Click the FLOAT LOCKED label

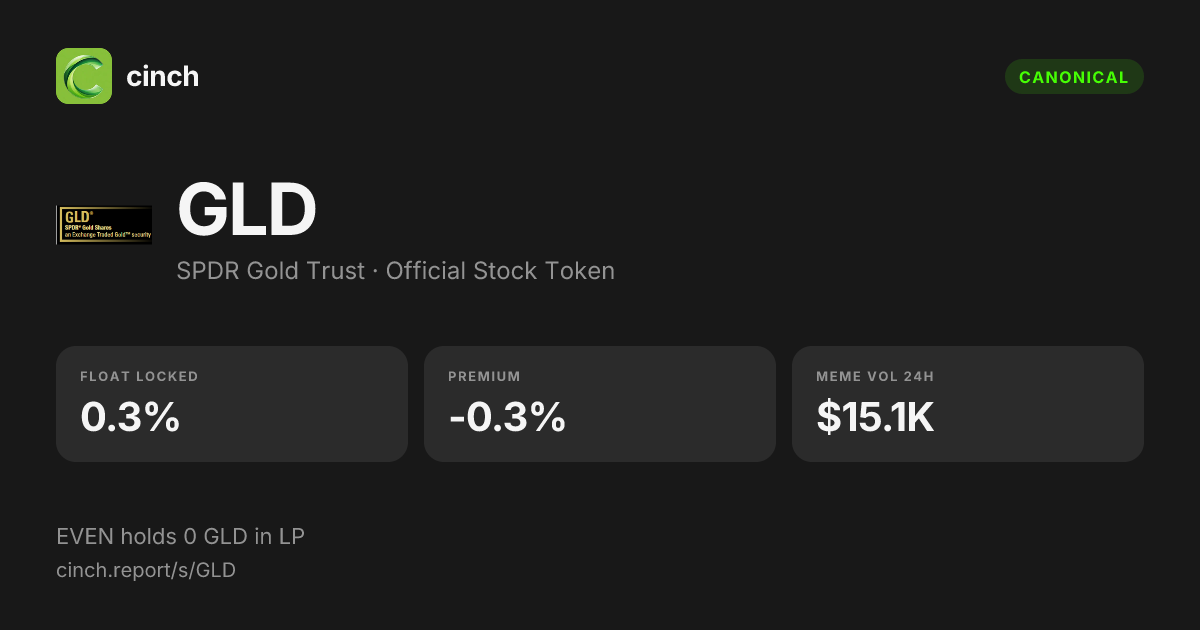point(139,377)
